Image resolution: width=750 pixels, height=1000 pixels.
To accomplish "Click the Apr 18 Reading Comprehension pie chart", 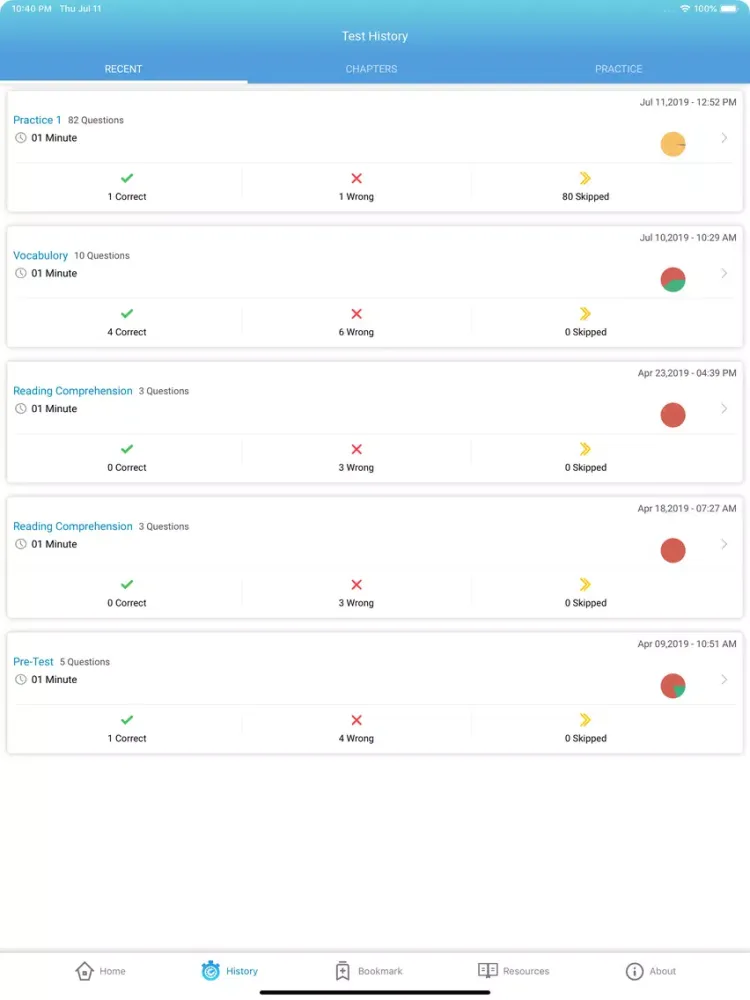I will coord(673,550).
